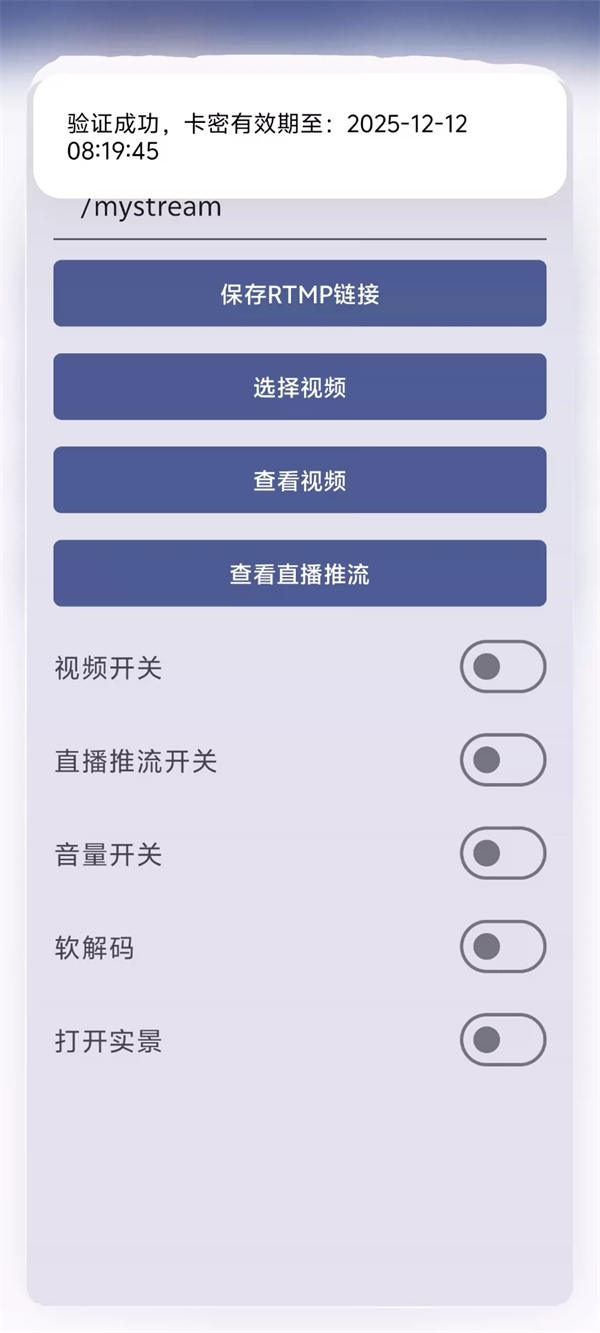Turn on the 直播推流开关 live streaming toggle
This screenshot has width=600, height=1333.
[503, 760]
